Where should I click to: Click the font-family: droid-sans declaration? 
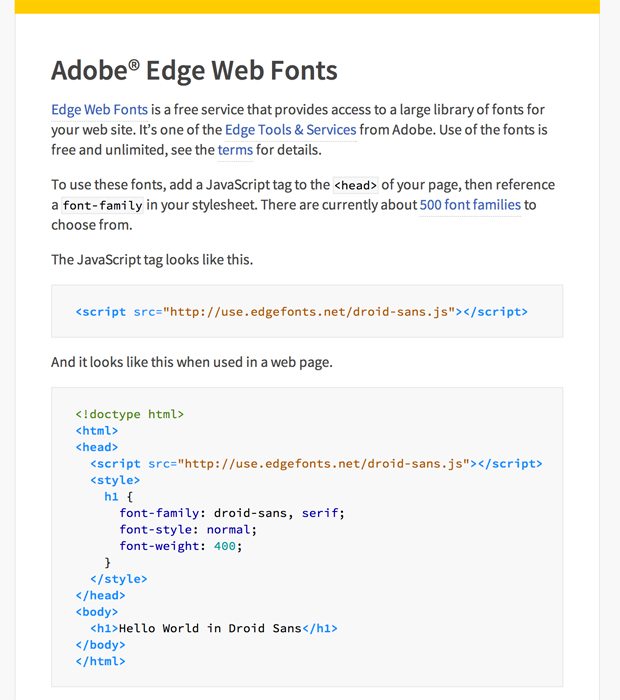[232, 513]
